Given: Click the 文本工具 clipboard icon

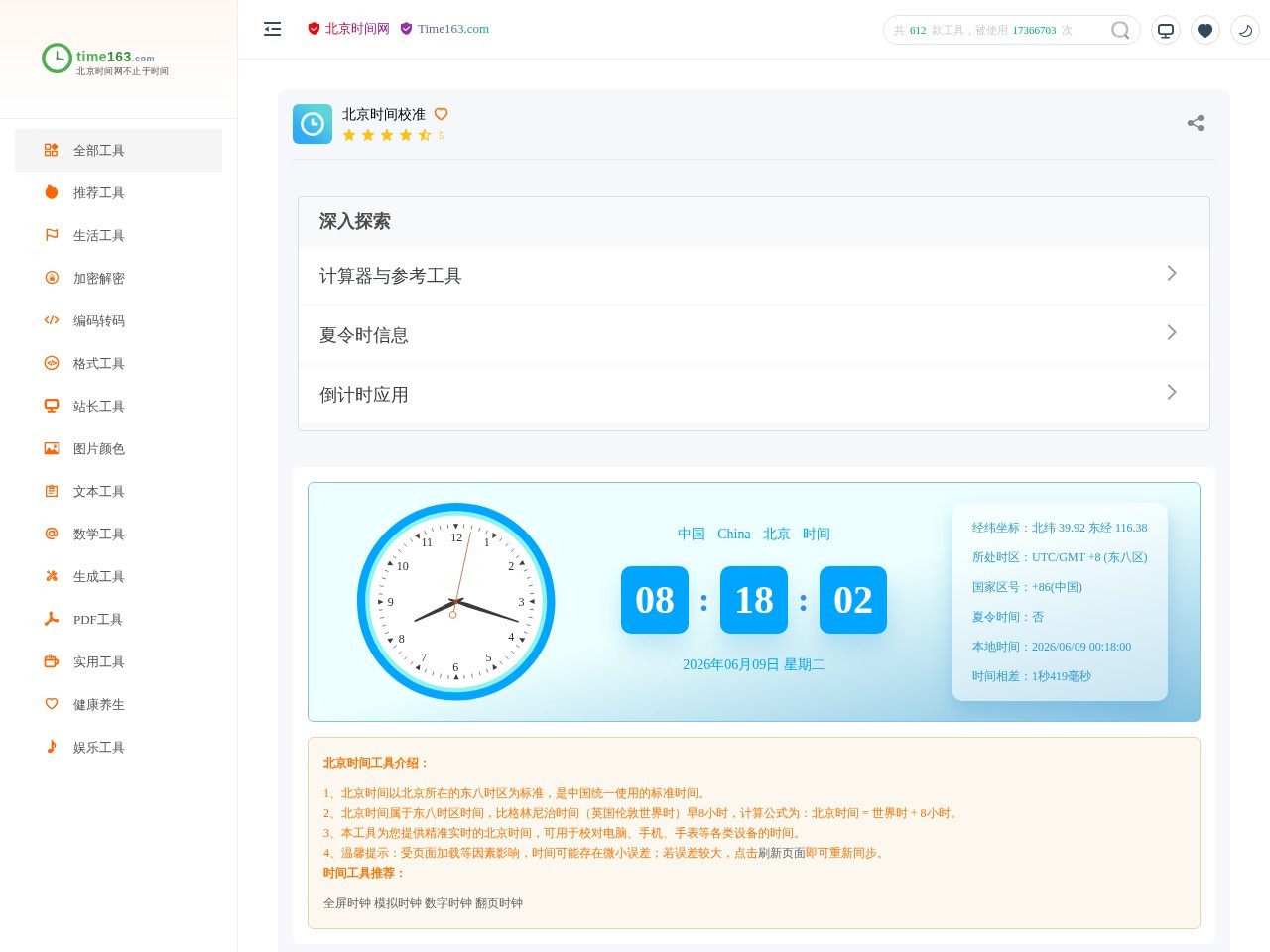Looking at the screenshot, I should coord(52,491).
